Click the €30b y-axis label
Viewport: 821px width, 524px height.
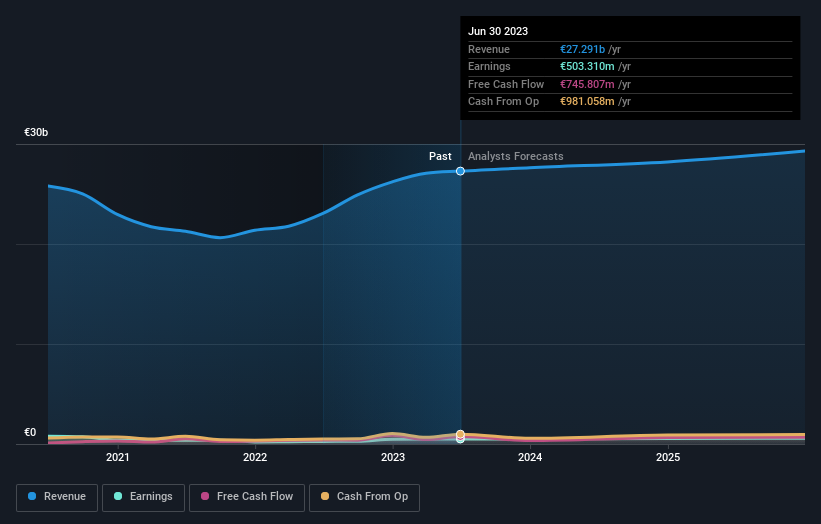coord(36,132)
